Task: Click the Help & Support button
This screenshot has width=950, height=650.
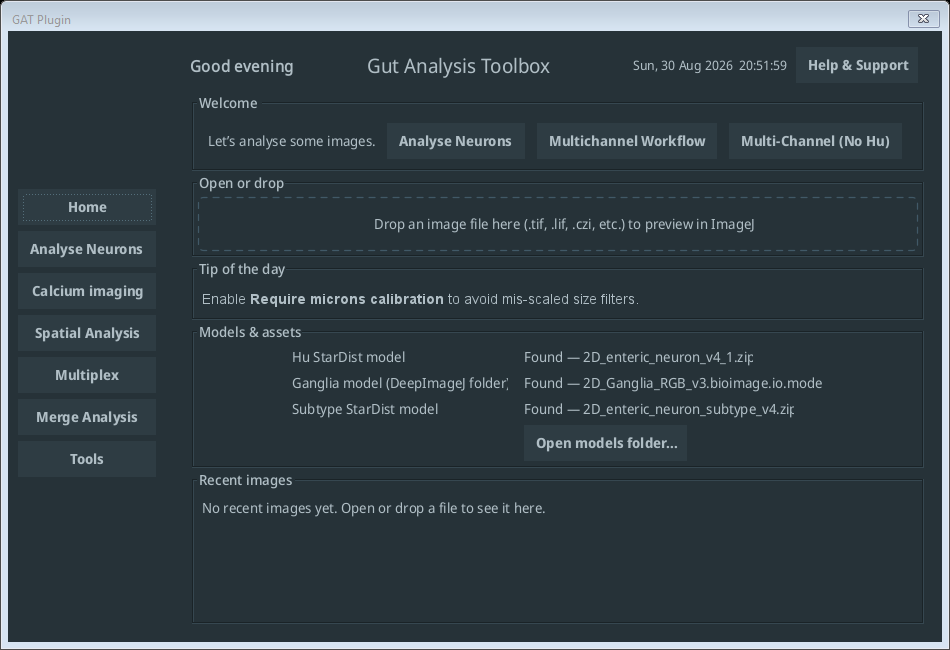Action: click(857, 65)
